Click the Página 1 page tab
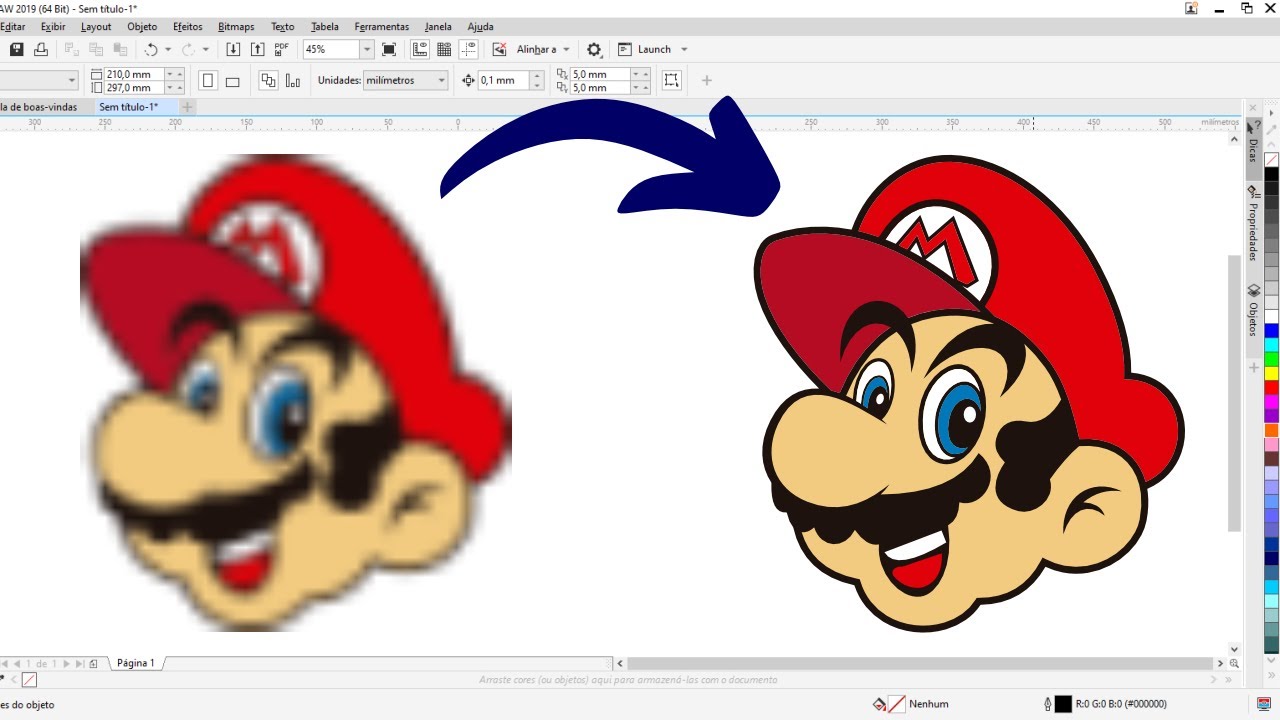This screenshot has width=1280, height=720. 136,663
